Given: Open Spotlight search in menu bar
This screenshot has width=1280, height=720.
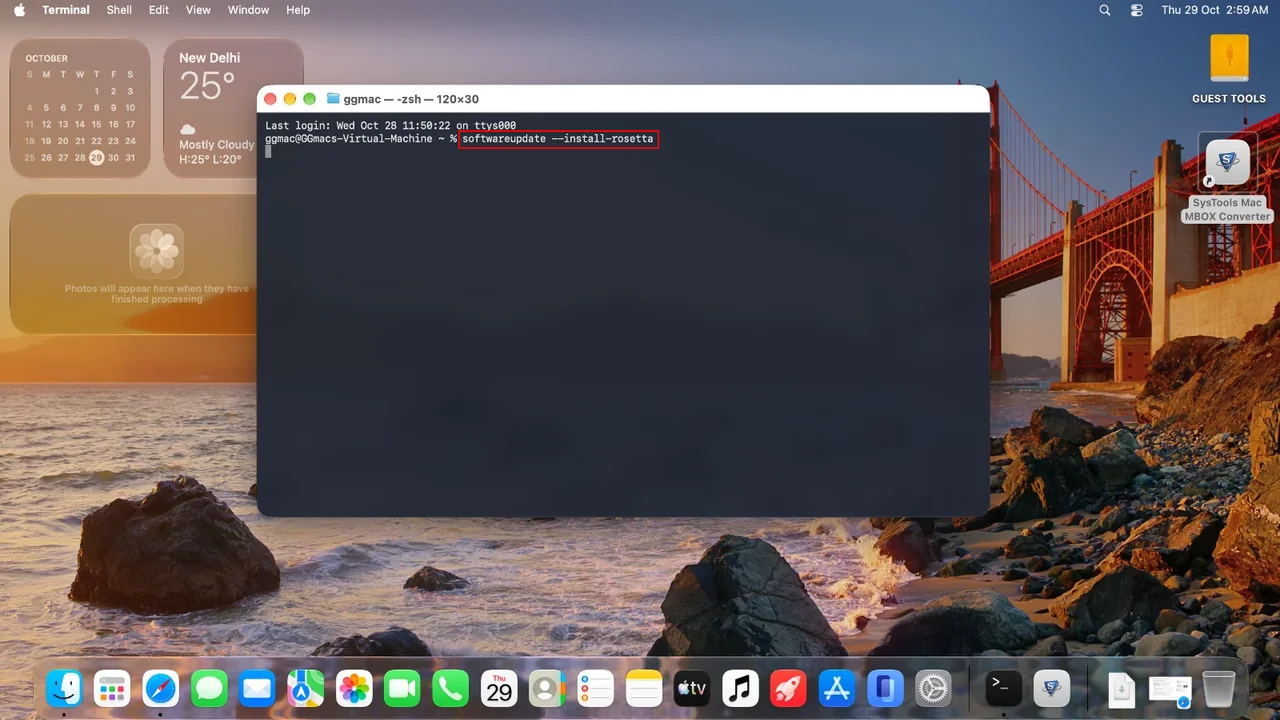Looking at the screenshot, I should (1105, 10).
